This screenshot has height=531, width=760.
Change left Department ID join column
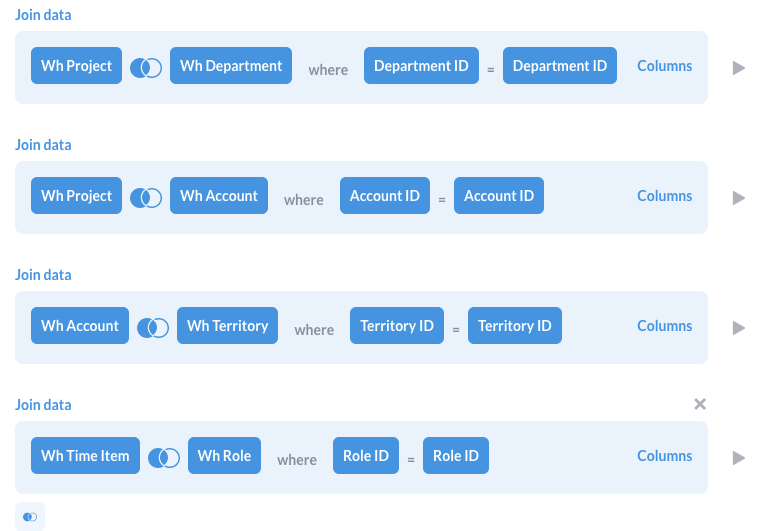tap(421, 65)
